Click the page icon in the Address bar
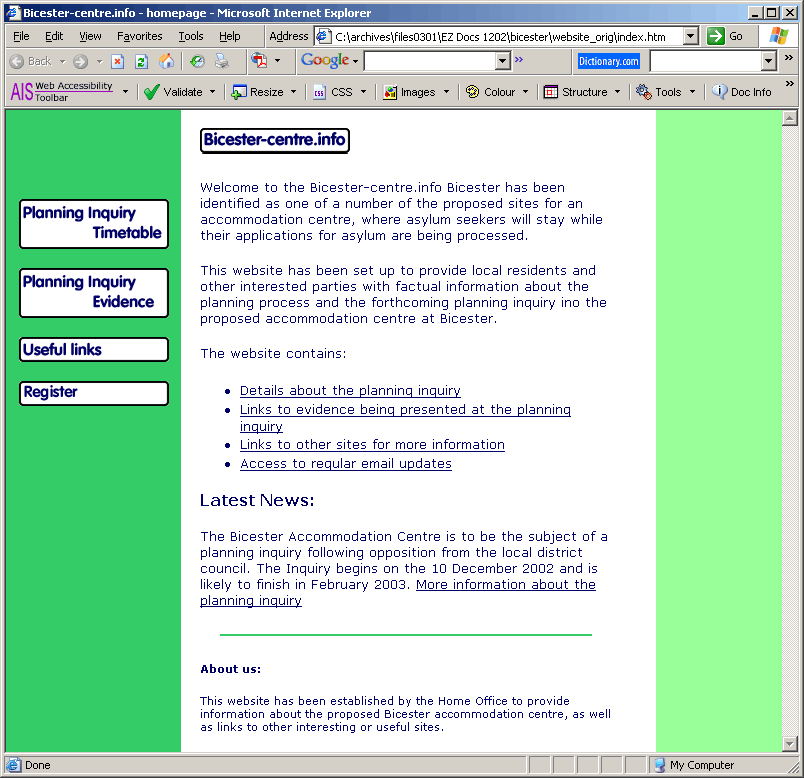Viewport: 804px width, 778px height. click(x=323, y=36)
